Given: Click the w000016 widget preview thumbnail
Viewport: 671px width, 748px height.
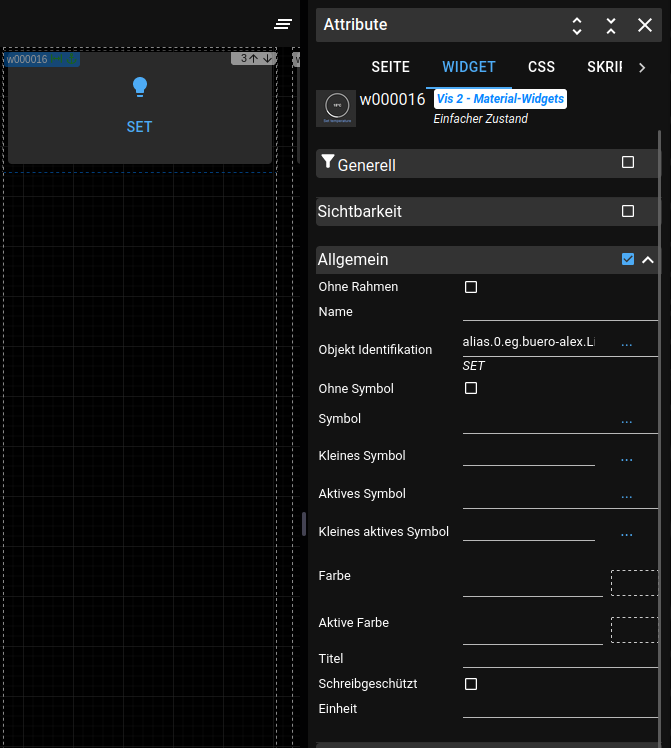Looking at the screenshot, I should (335, 108).
